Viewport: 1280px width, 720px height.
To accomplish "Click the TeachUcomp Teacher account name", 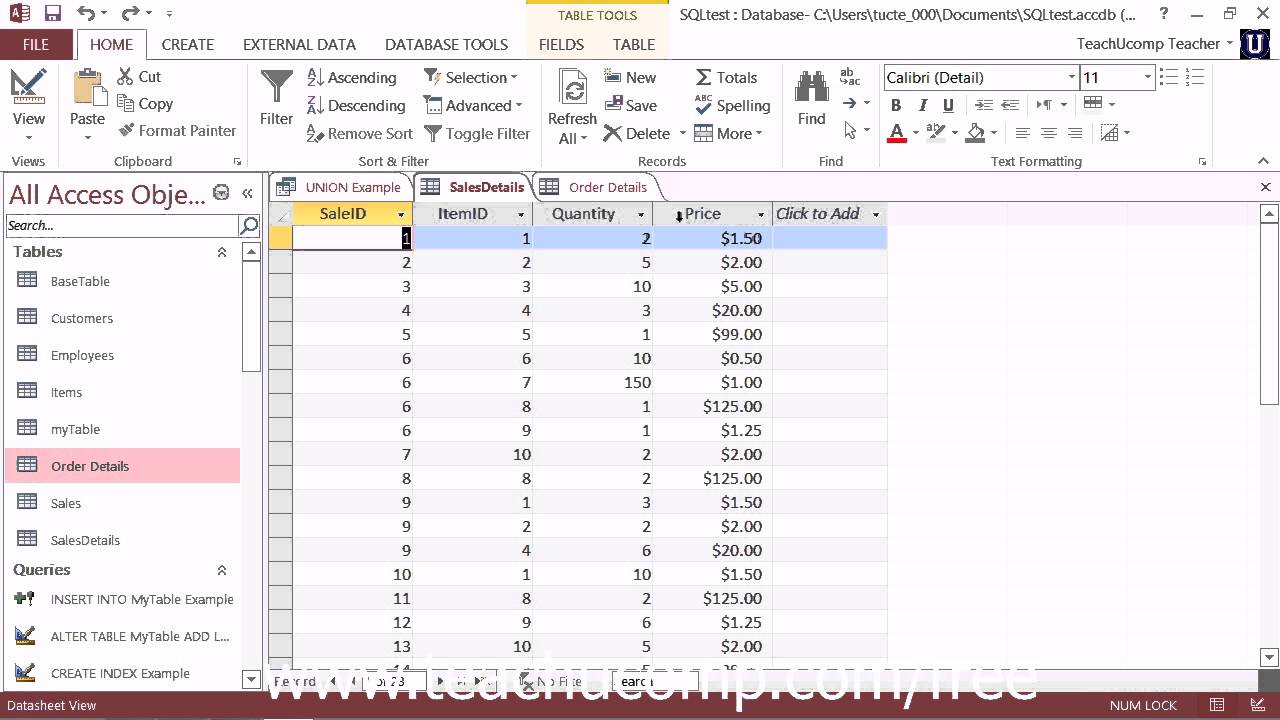I will 1148,44.
